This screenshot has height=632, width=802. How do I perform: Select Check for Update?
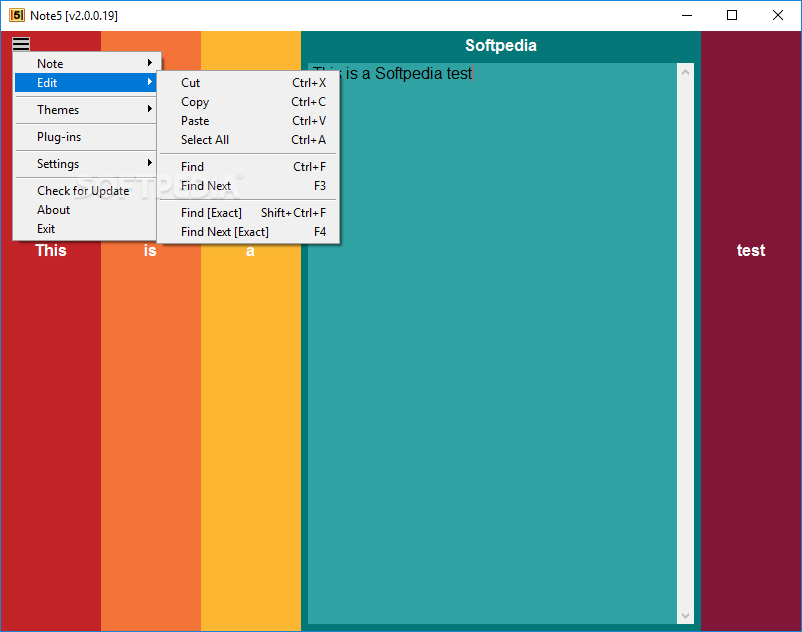85,191
